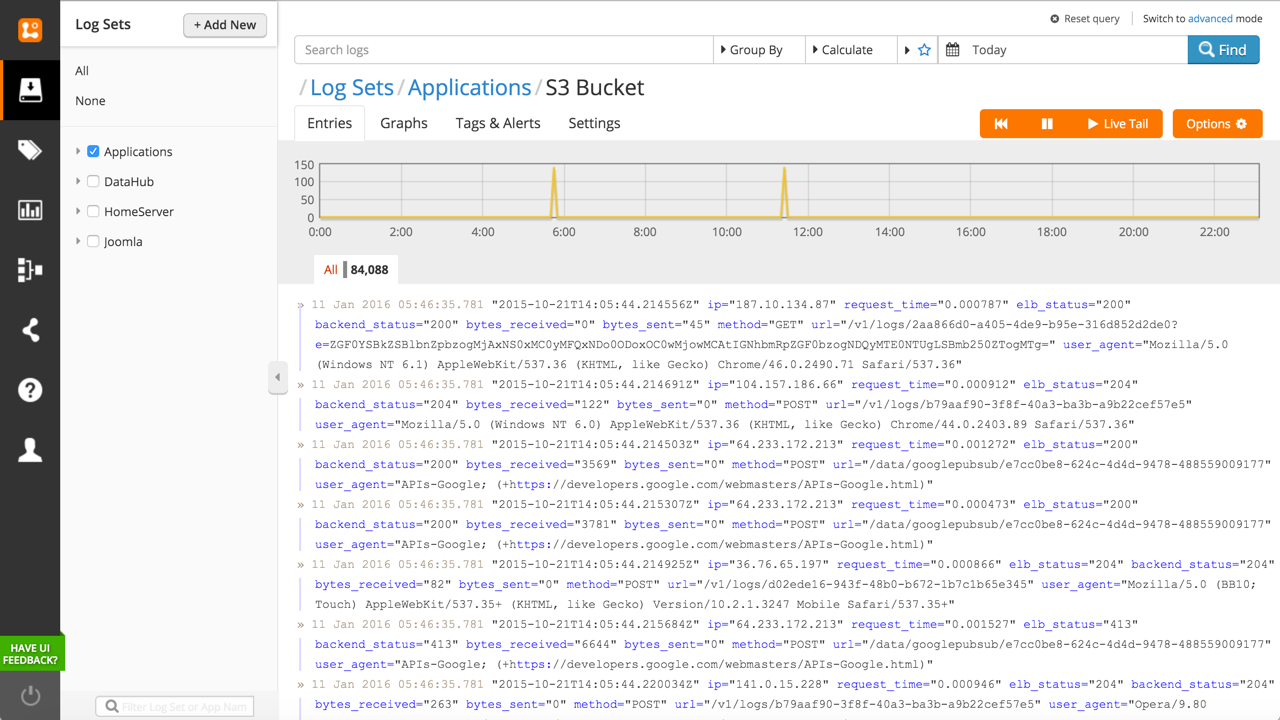Screen dimensions: 1280x720
Task: Open the Group By dropdown
Action: [759, 50]
